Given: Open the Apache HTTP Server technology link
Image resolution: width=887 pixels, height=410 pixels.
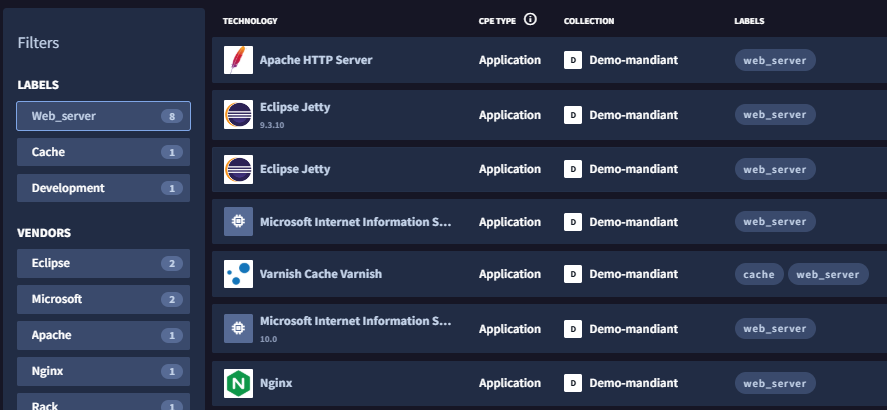Looking at the screenshot, I should (x=316, y=60).
